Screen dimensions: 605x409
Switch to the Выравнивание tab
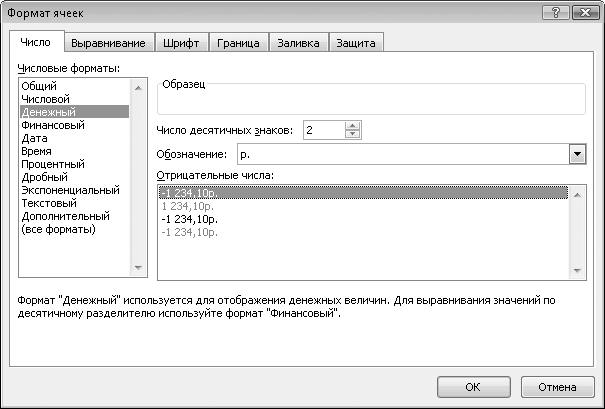pos(108,43)
